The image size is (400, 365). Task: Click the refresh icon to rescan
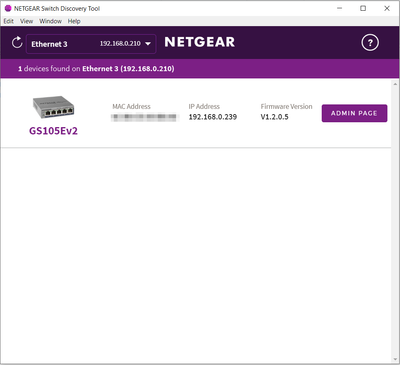17,43
